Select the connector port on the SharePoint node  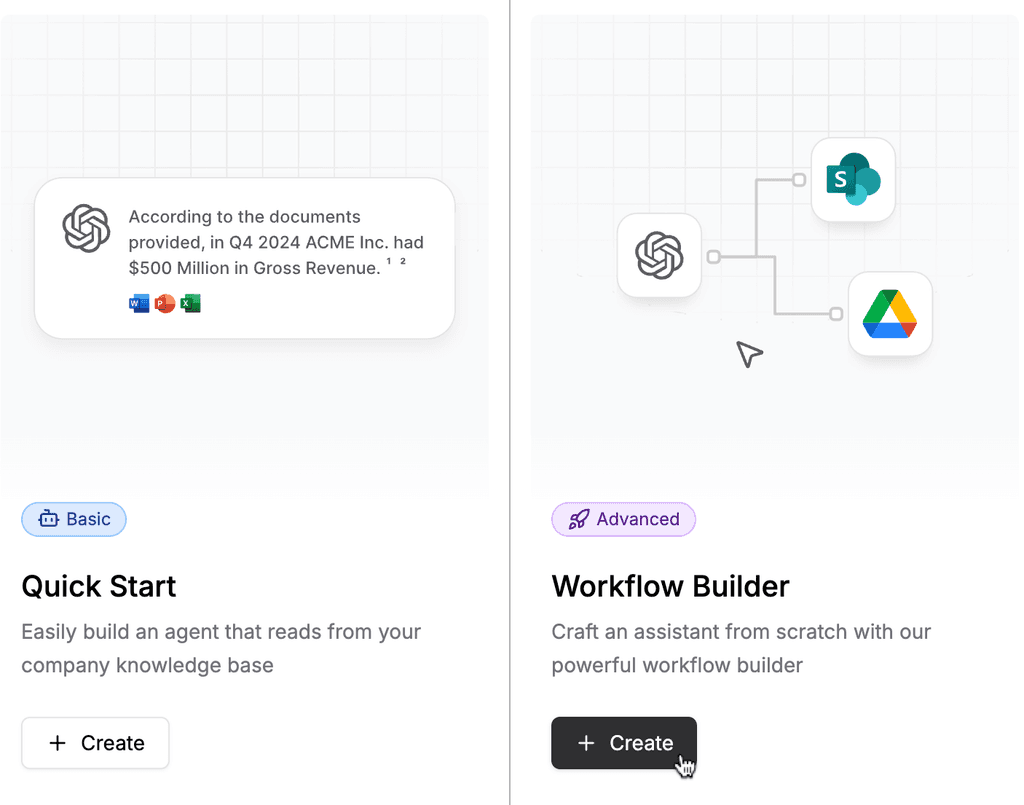click(x=799, y=181)
